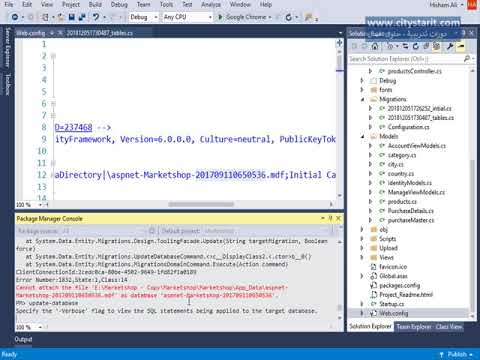Screen dimensions: 480x360
Task: Expand the obj folder
Action: click(x=362, y=229)
